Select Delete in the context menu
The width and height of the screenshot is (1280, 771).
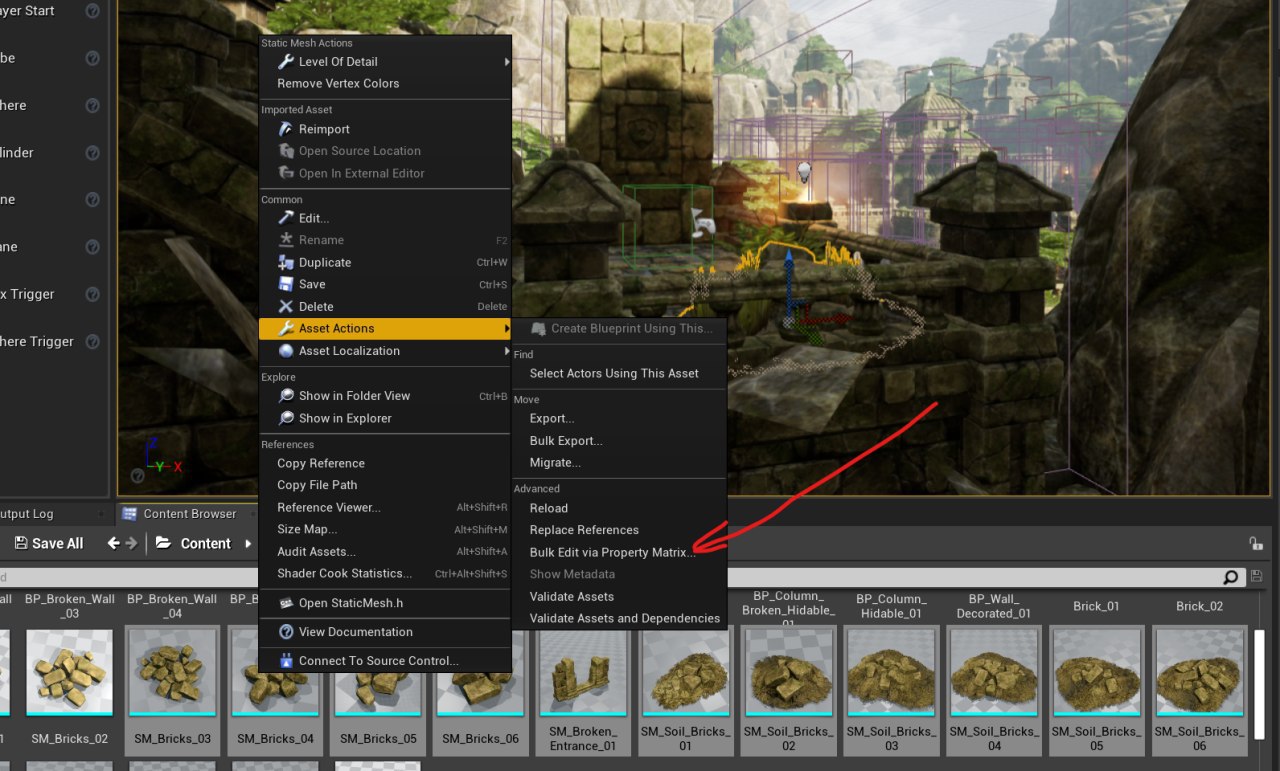click(385, 306)
